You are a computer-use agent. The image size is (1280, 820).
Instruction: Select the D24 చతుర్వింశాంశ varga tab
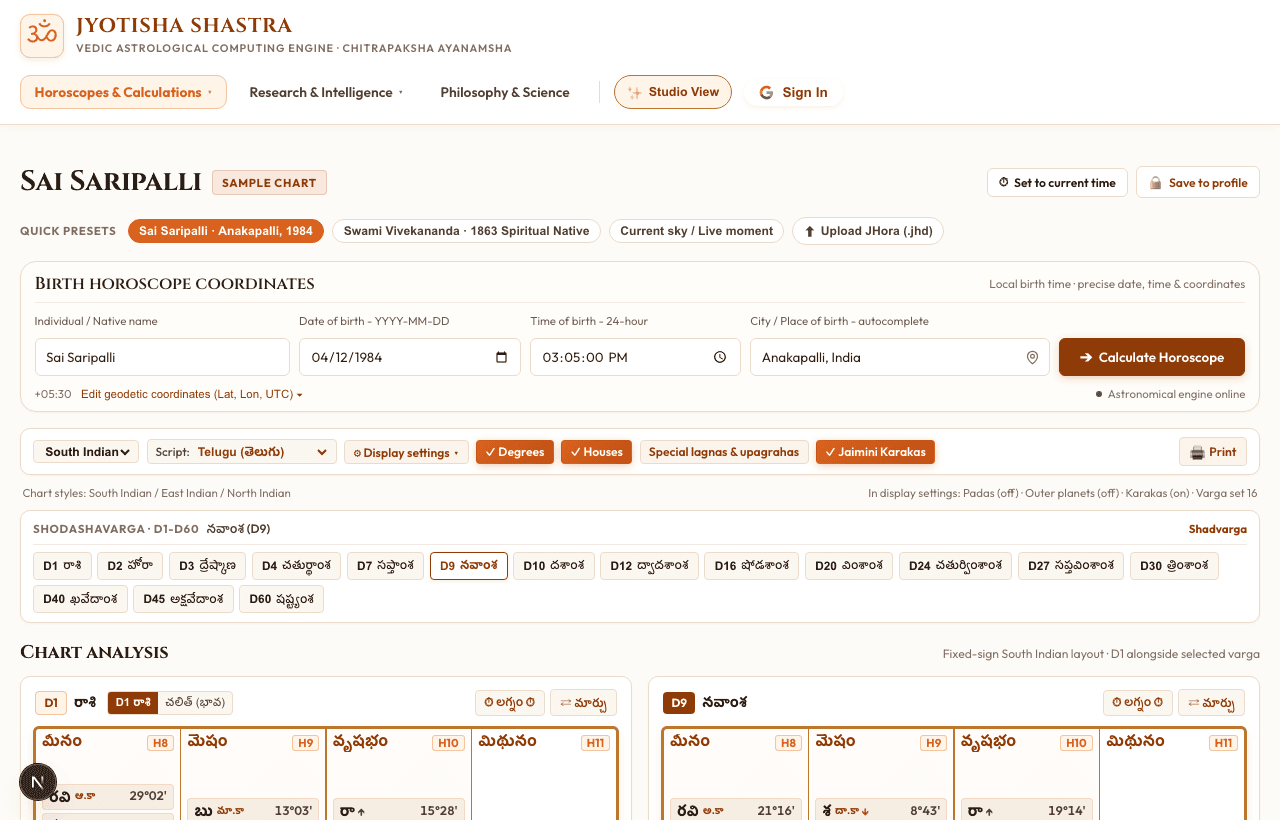point(956,566)
